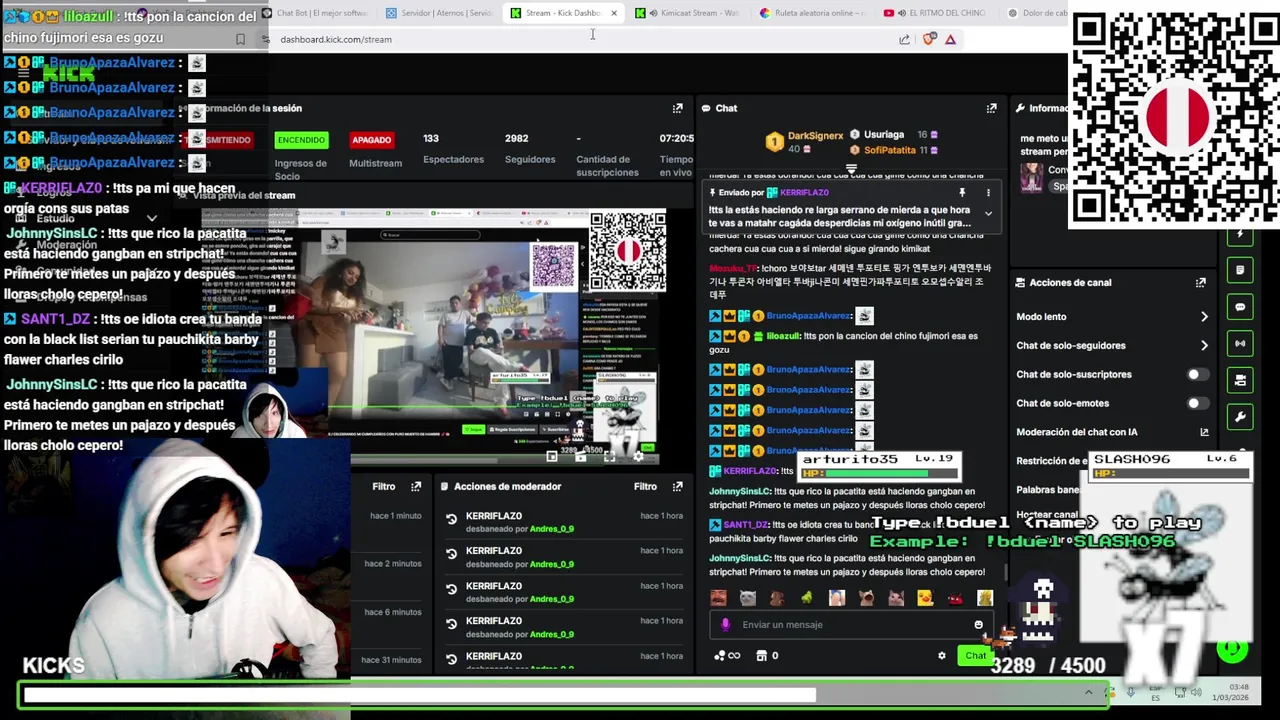Pop out the Chat panel
The width and height of the screenshot is (1280, 720).
[991, 108]
